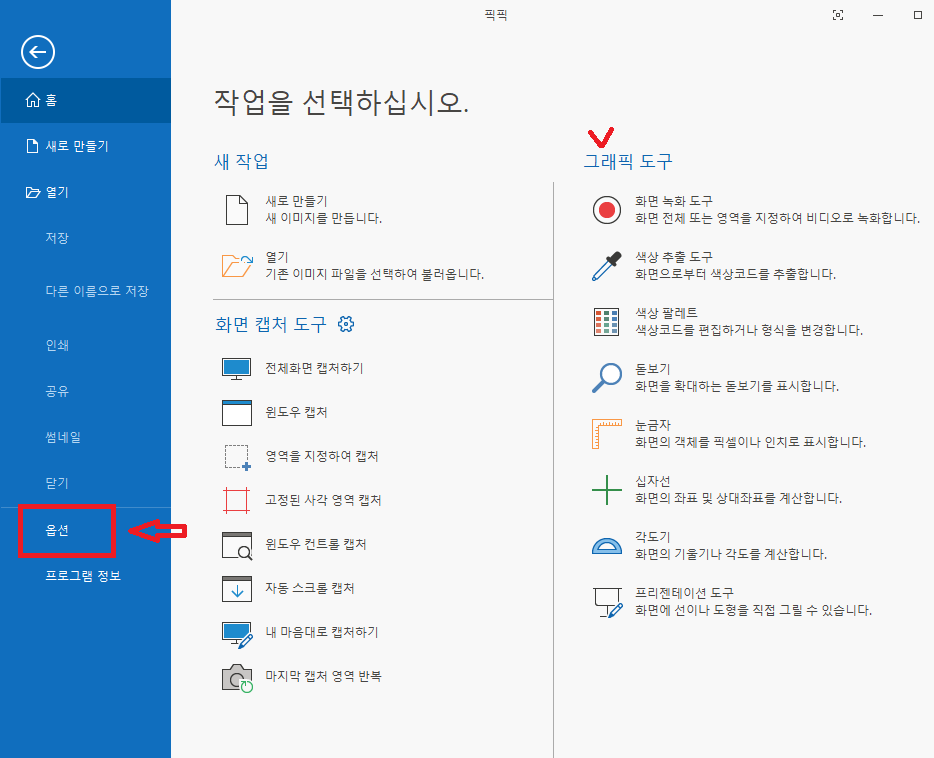Click the magnifier glass icon
The height and width of the screenshot is (758, 934).
(x=606, y=378)
